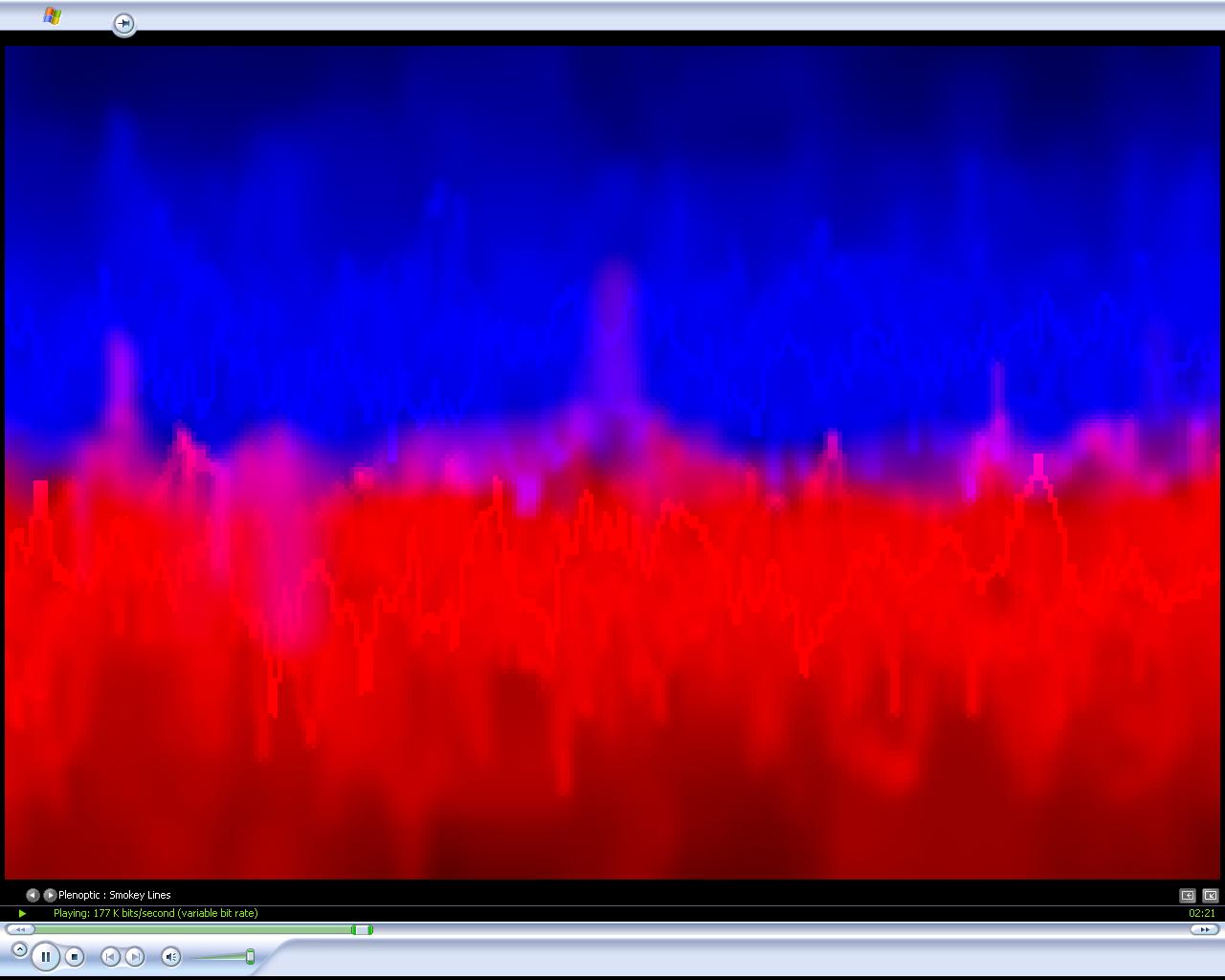This screenshot has height=980, width=1225.
Task: Go back to the previous track
Action: click(x=109, y=956)
